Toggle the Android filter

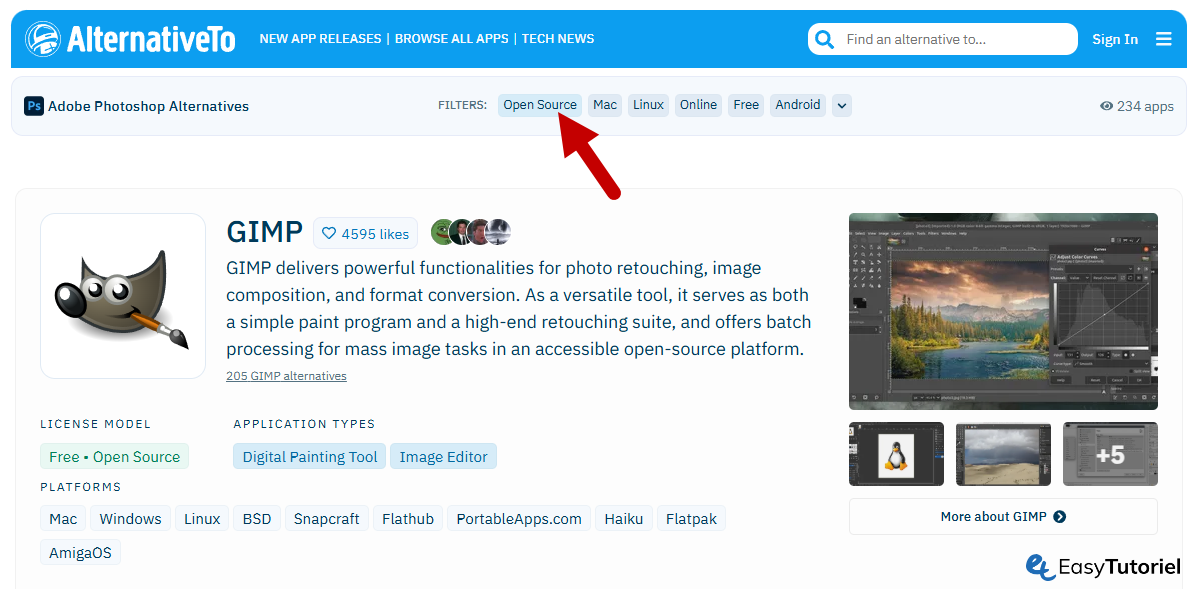click(x=798, y=105)
